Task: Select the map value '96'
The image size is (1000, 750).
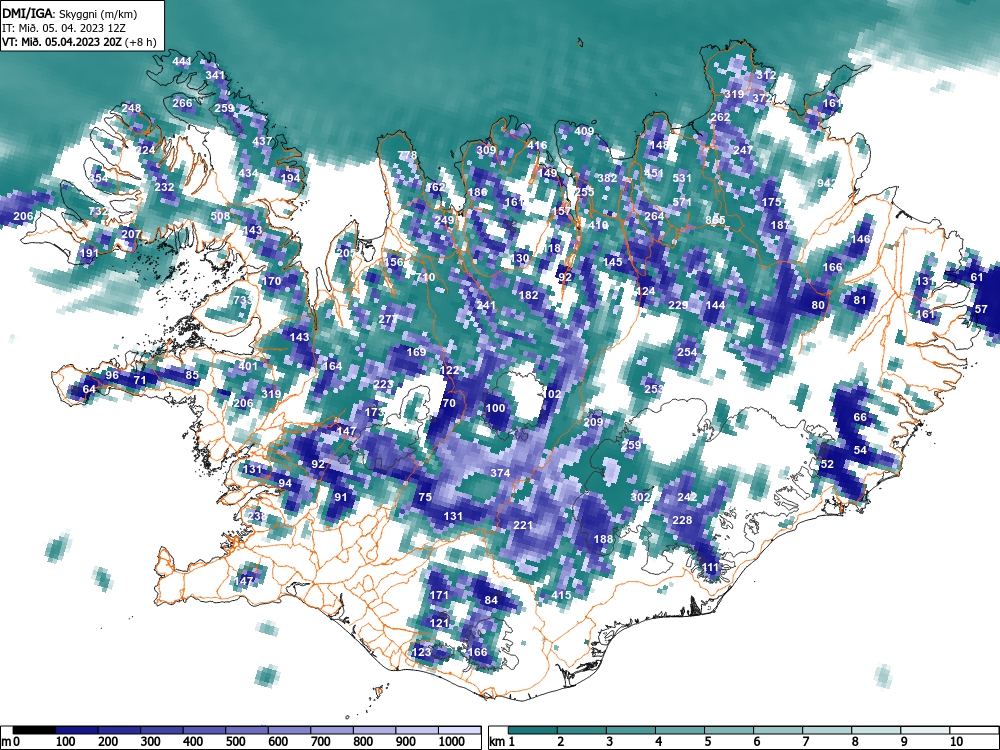Action: pos(112,375)
